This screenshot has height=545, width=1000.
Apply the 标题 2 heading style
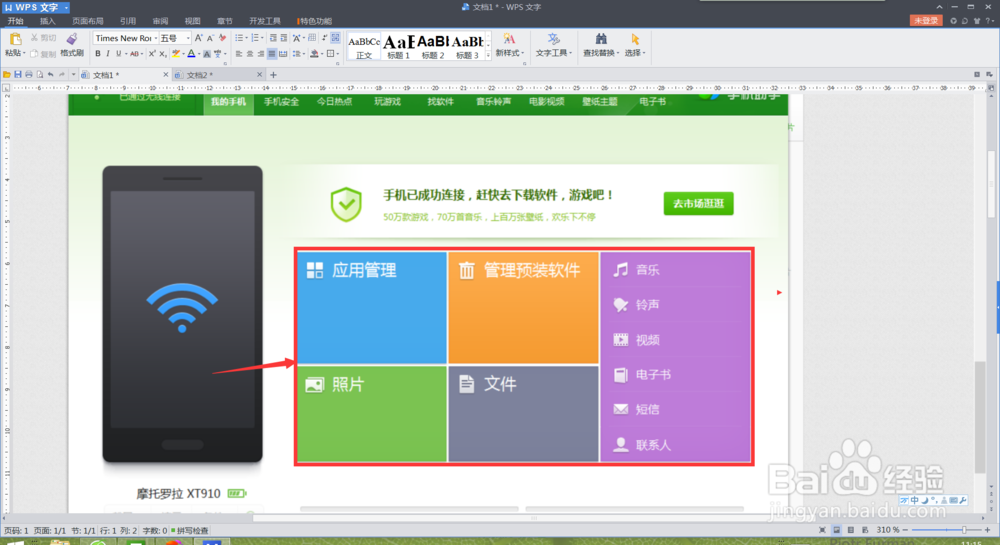[x=433, y=46]
